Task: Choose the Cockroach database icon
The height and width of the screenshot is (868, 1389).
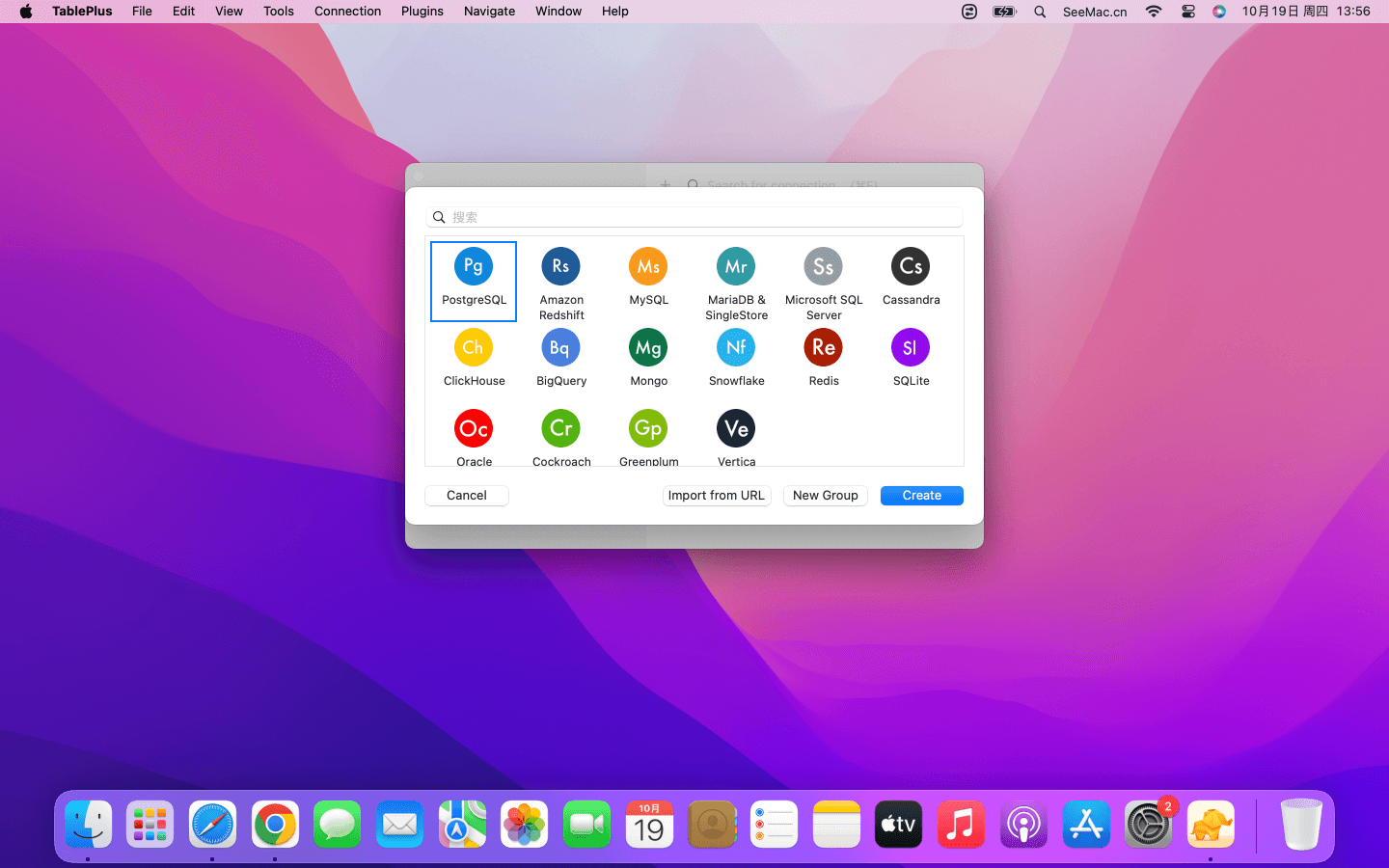Action: coord(561,428)
